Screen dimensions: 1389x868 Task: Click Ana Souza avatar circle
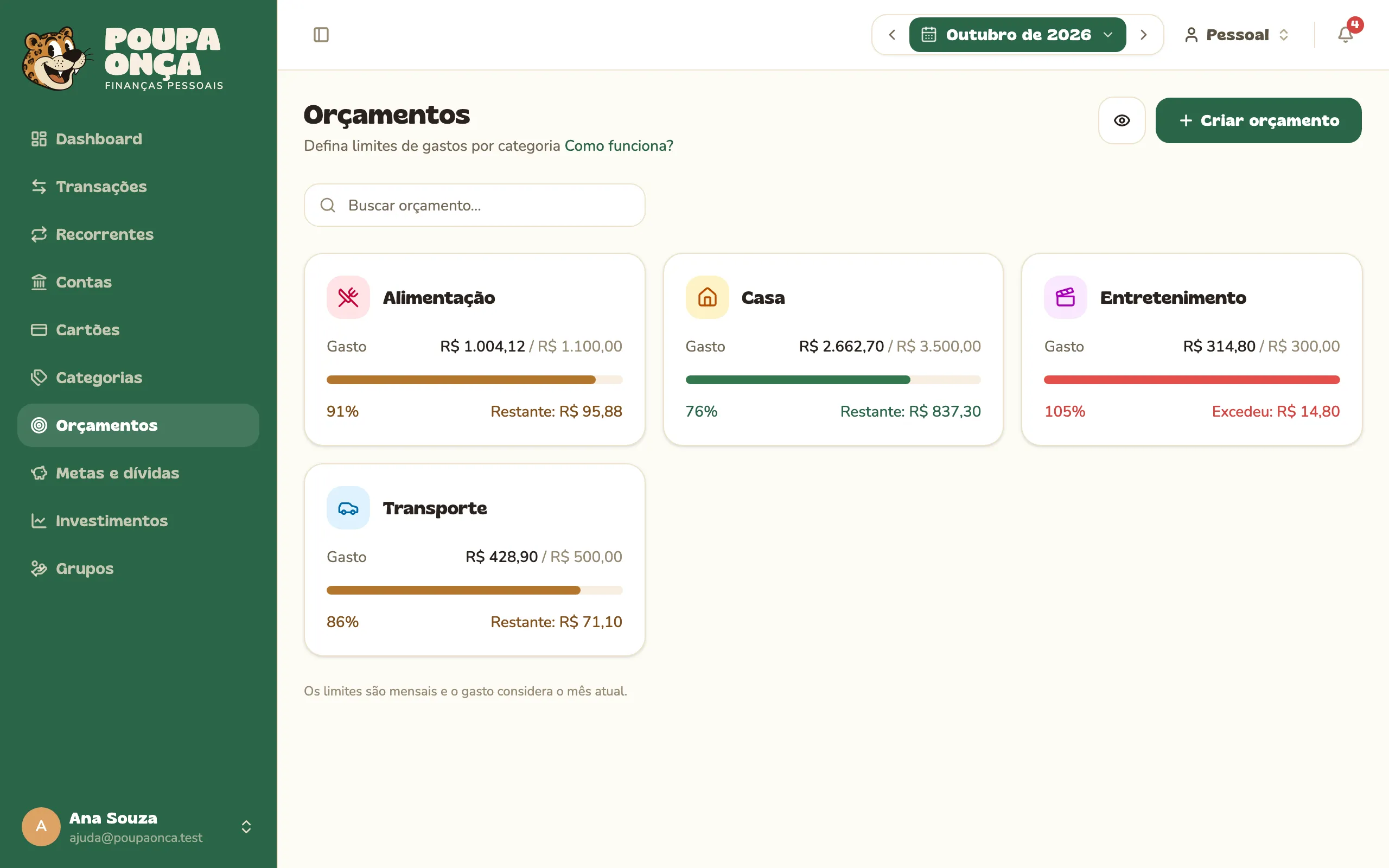coord(41,827)
